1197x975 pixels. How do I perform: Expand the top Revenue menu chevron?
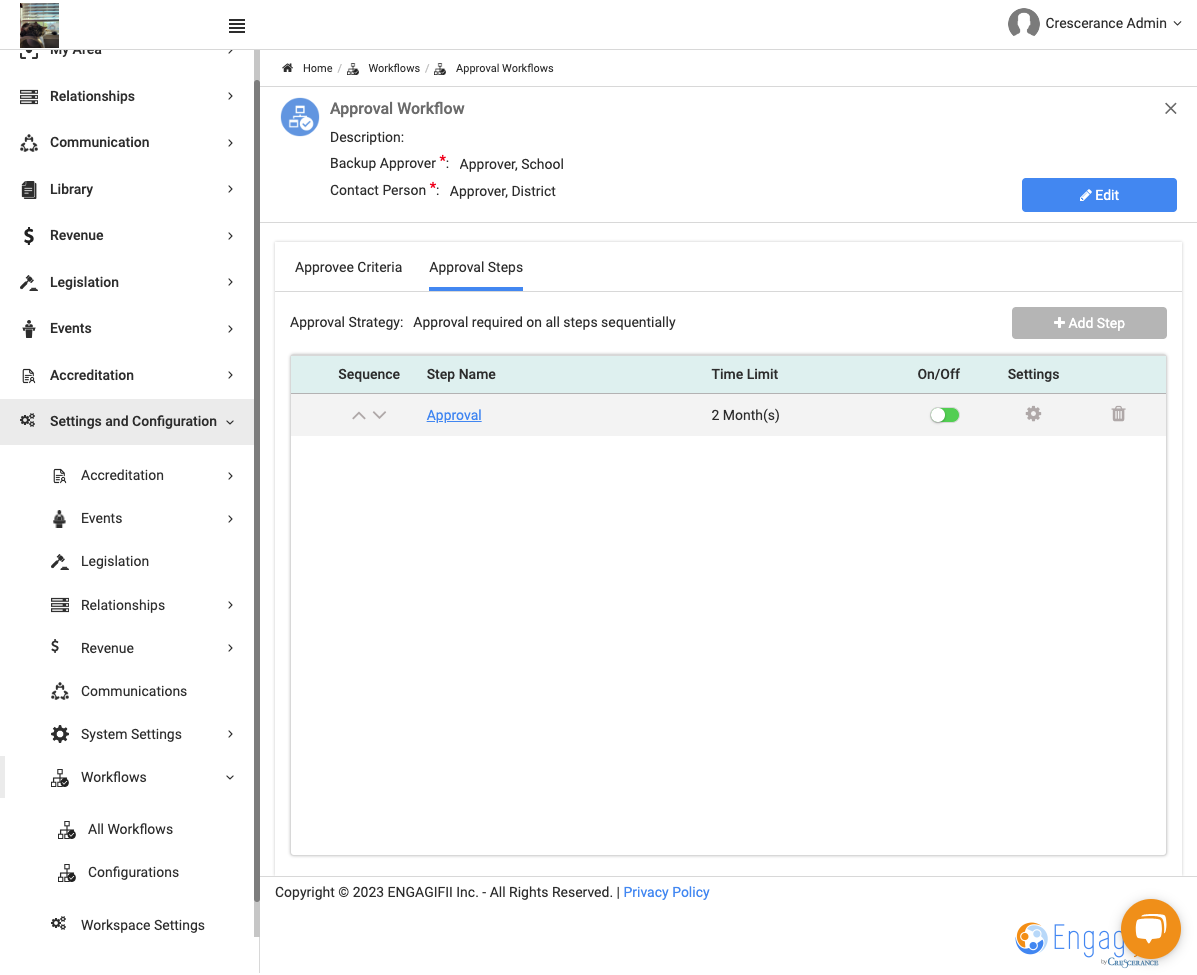[230, 236]
